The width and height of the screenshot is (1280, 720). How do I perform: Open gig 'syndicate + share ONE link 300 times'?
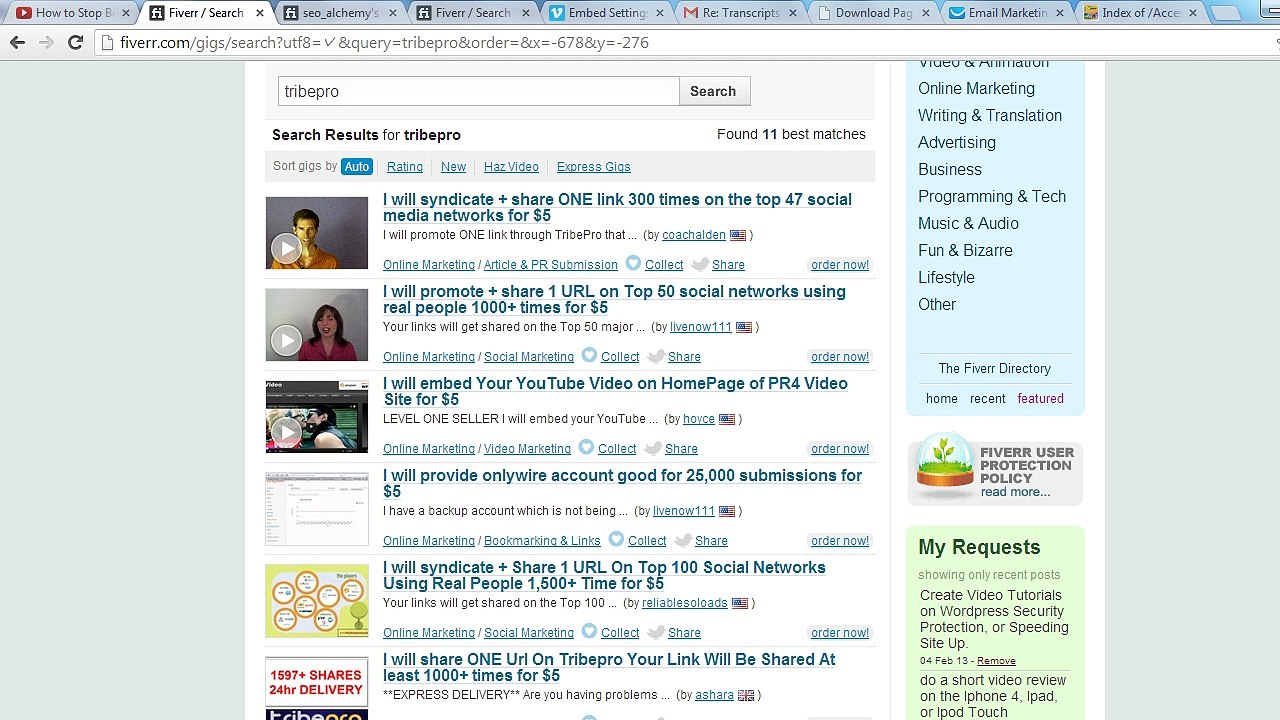[x=617, y=207]
